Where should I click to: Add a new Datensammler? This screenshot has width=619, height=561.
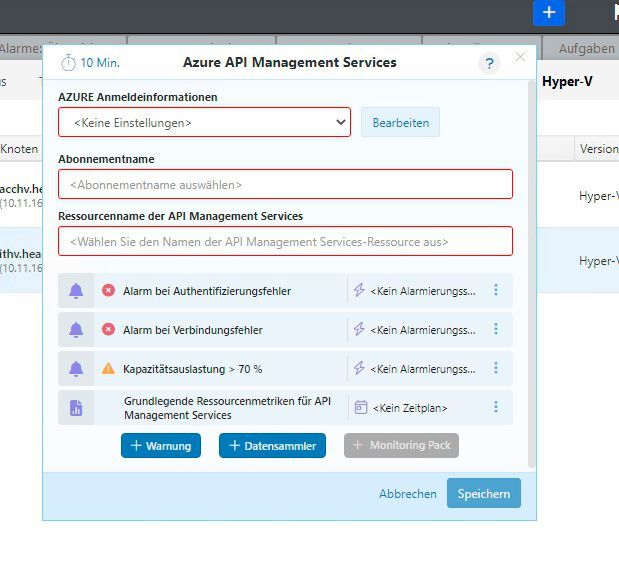(272, 446)
